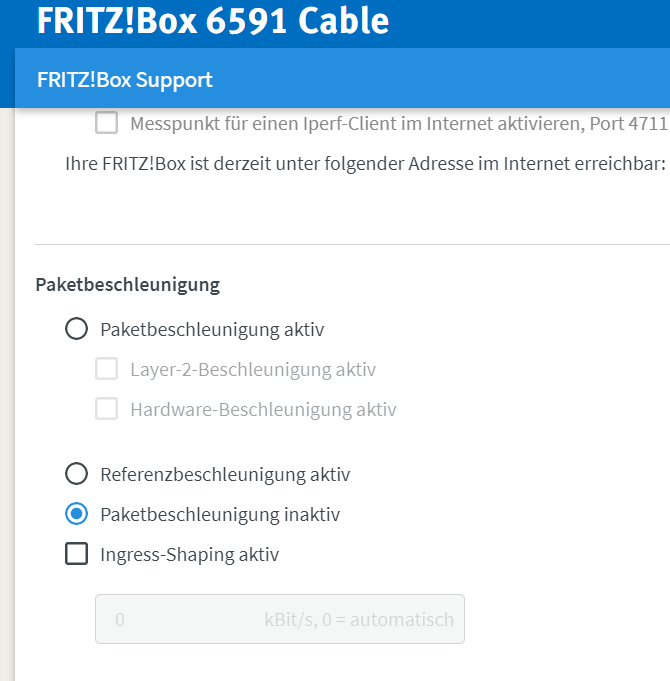The width and height of the screenshot is (670, 681).
Task: Select the Referenzbeschleunigung aktiv radio button
Action: click(76, 474)
